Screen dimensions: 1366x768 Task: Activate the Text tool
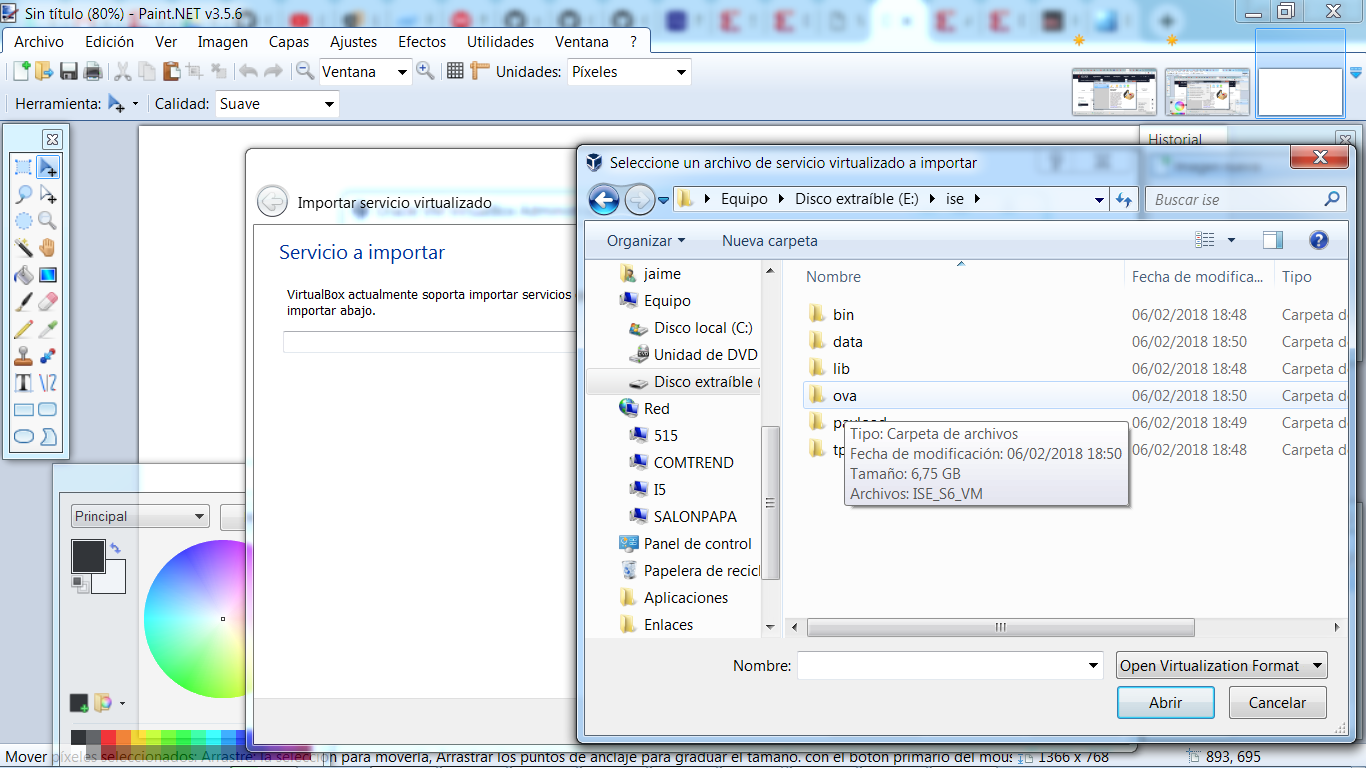pyautogui.click(x=23, y=382)
